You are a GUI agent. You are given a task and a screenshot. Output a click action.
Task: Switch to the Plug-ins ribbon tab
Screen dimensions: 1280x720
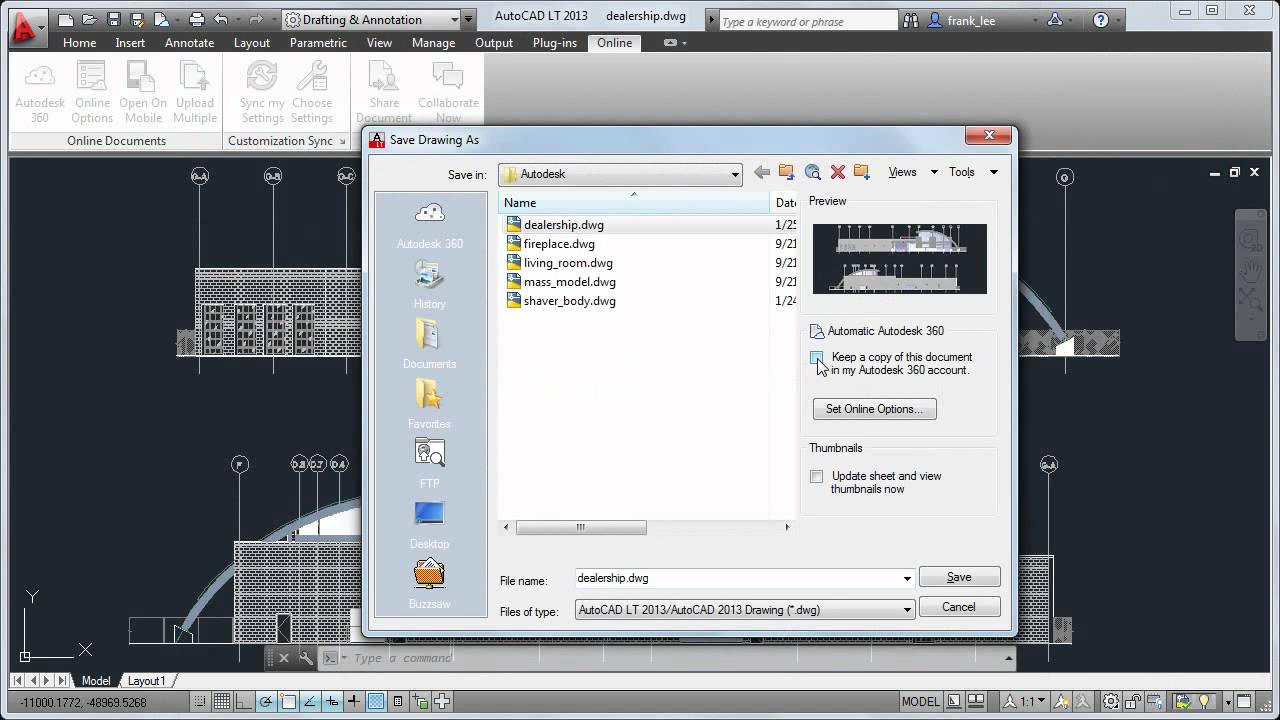click(554, 43)
